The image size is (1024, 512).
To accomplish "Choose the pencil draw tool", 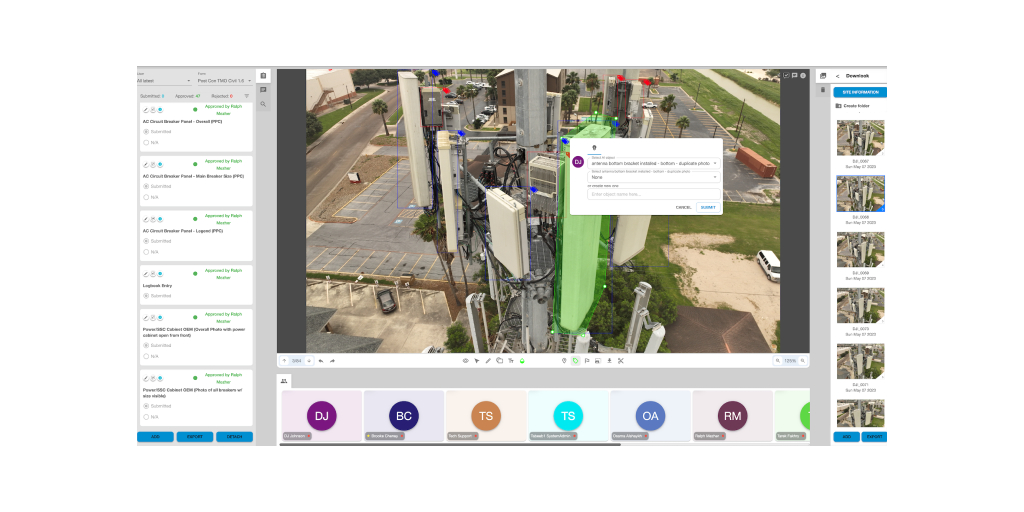I will [x=488, y=360].
